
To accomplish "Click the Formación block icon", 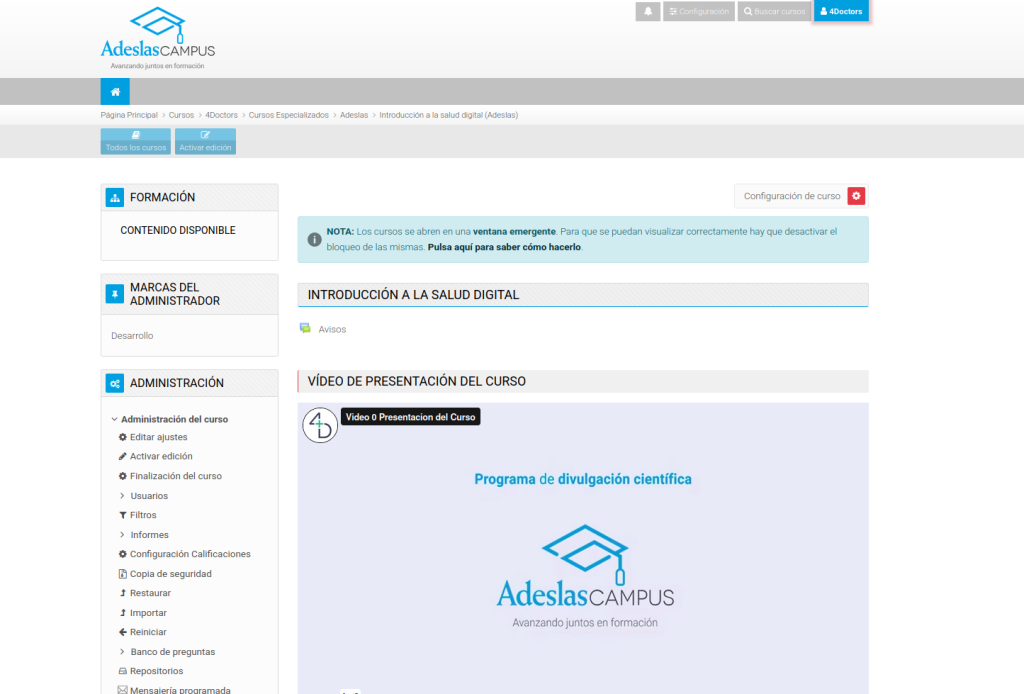I will [115, 197].
